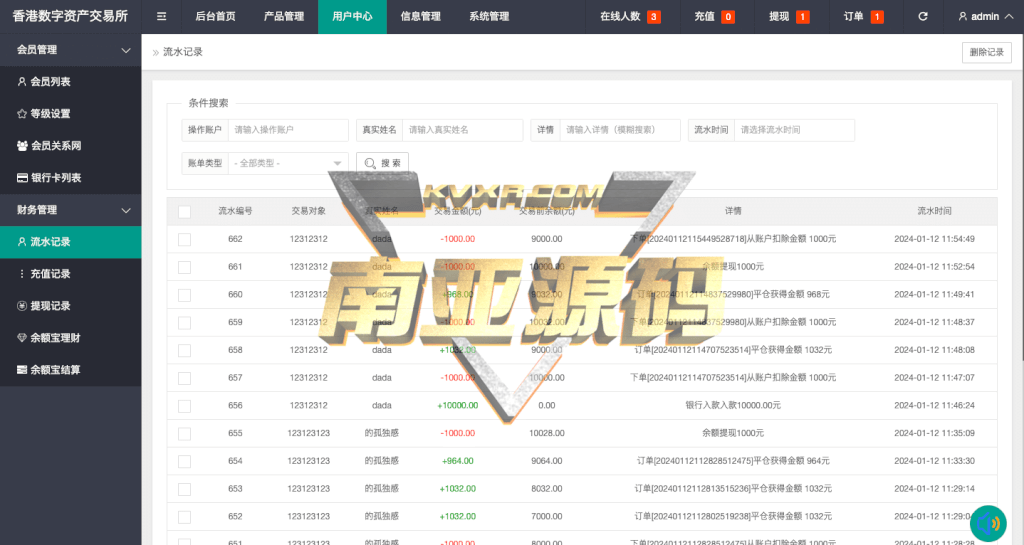This screenshot has width=1024, height=545.
Task: Click the 会员列表 person icon
Action: click(22, 82)
